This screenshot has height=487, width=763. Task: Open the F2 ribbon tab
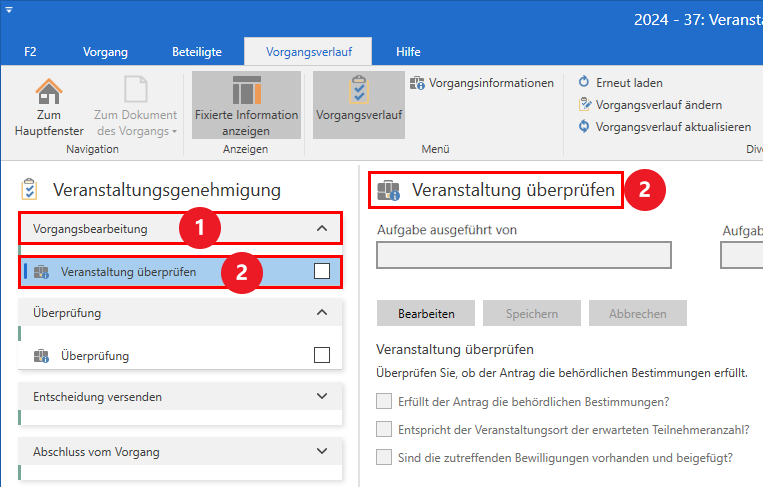coord(31,51)
